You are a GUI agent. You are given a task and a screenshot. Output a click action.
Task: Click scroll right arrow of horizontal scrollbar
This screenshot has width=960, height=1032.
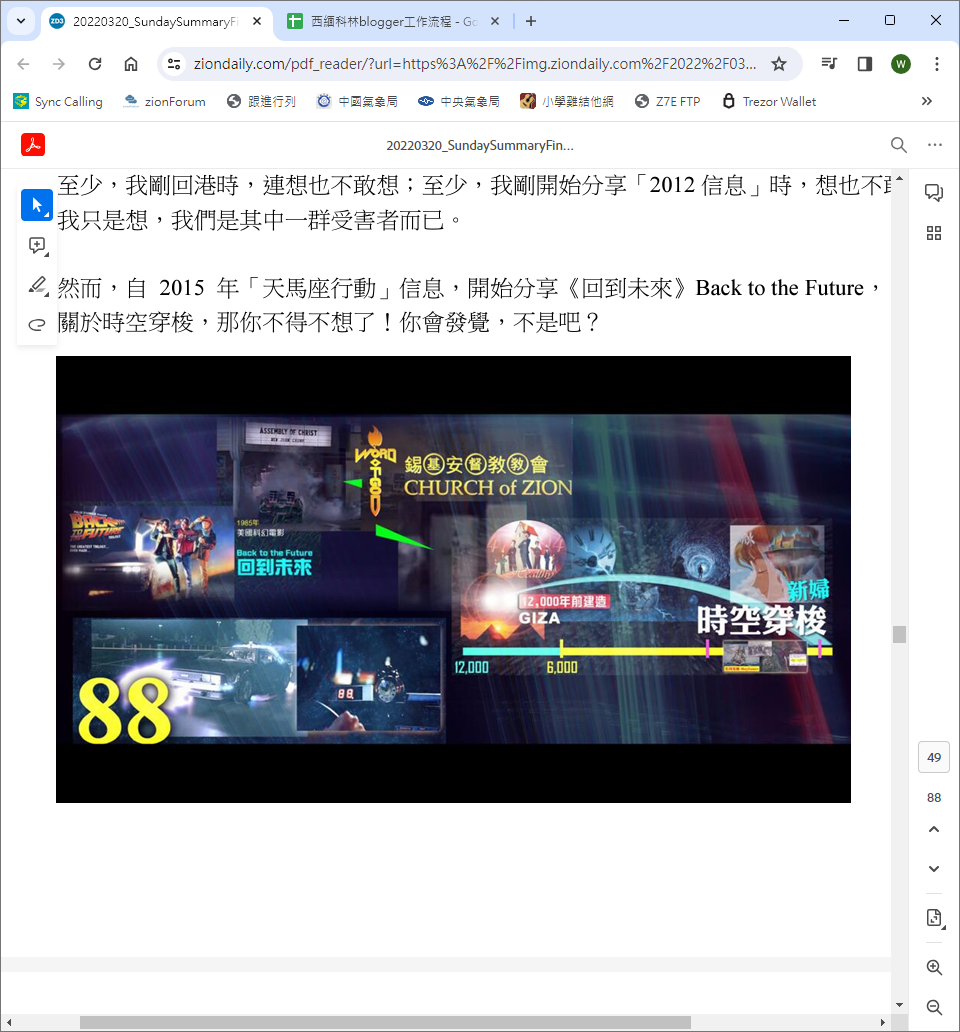pos(882,1022)
